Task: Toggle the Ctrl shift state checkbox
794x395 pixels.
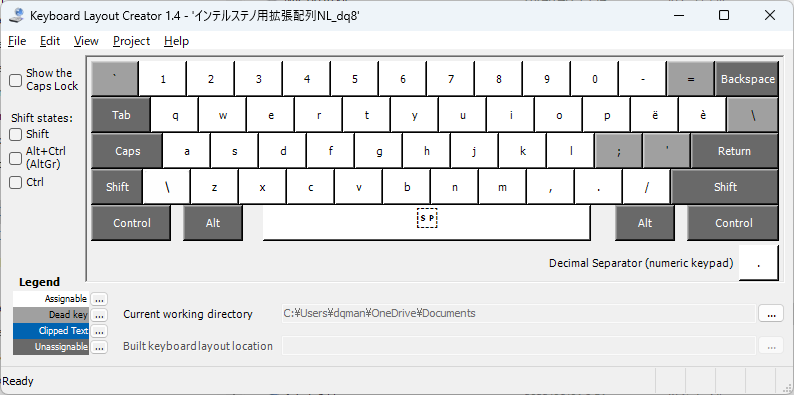Action: tap(16, 182)
